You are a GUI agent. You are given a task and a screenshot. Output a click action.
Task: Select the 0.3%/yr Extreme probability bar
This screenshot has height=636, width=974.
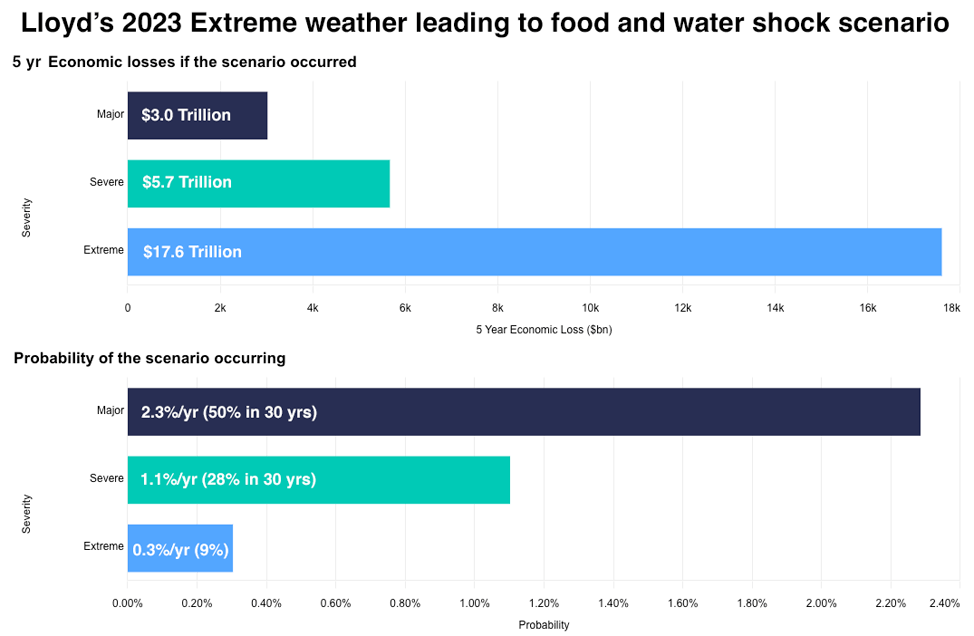click(x=180, y=548)
